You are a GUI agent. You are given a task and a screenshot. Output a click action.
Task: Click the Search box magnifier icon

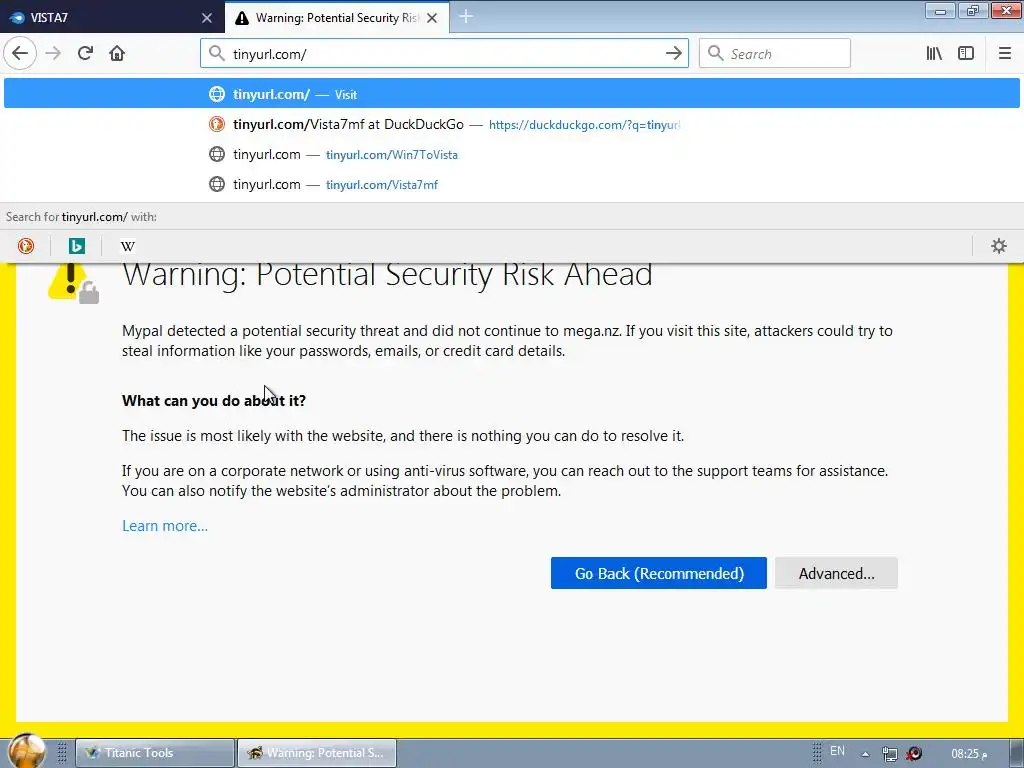pos(715,54)
